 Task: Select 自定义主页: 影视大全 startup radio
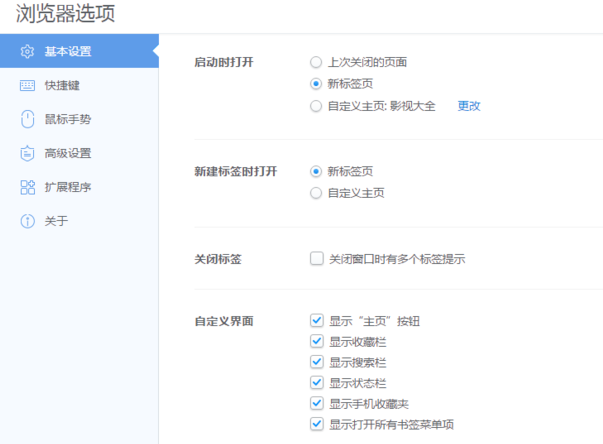(x=316, y=105)
